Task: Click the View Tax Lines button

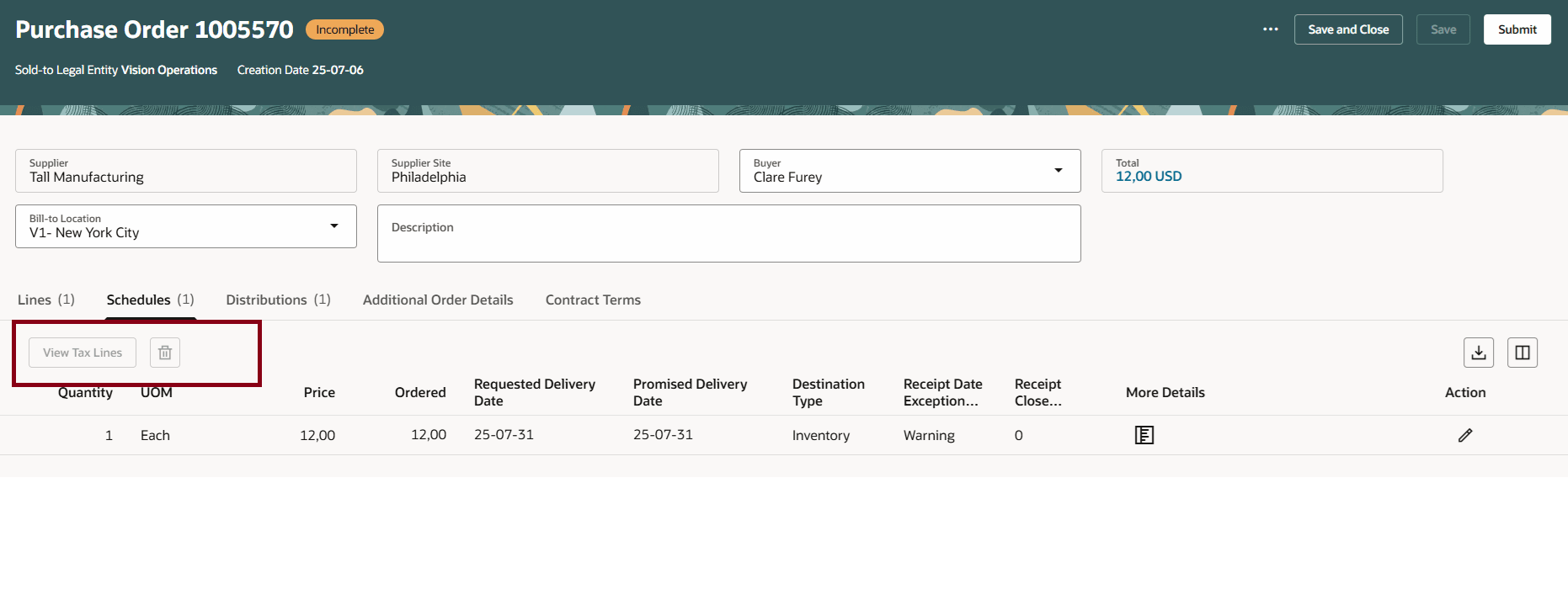Action: (83, 353)
